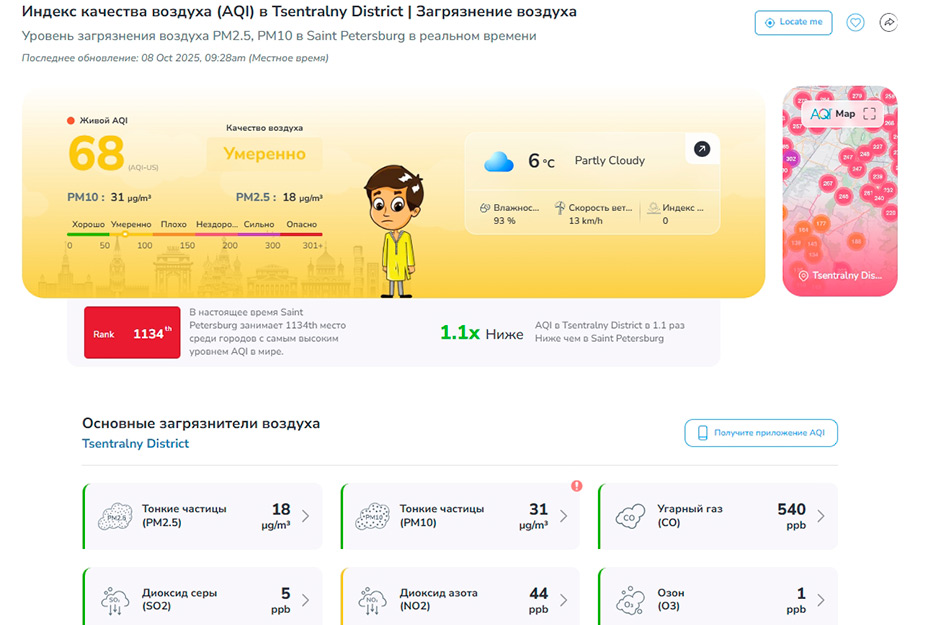The image size is (950, 625).
Task: Open weather details arrow icon
Action: 702,149
